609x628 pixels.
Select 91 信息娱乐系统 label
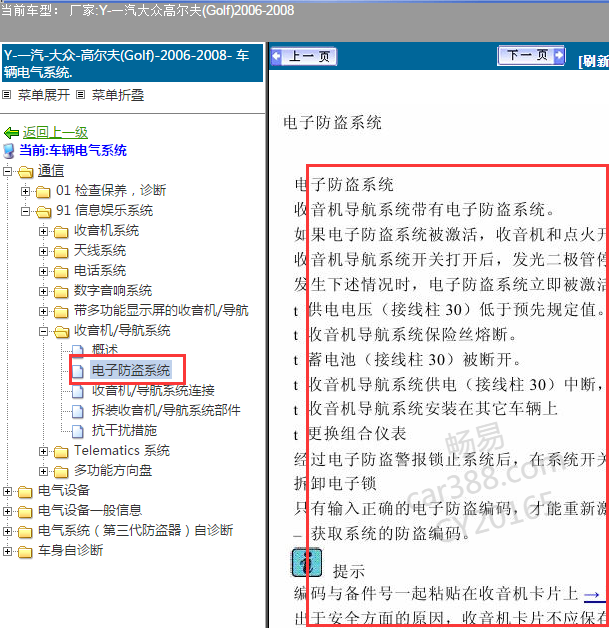tap(105, 210)
